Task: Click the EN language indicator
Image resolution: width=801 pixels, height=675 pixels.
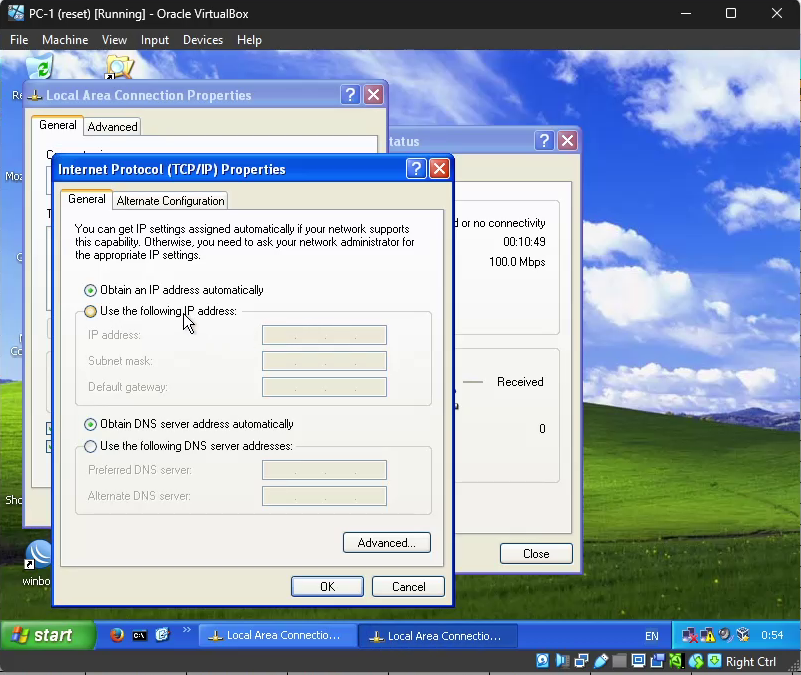Action: [652, 636]
